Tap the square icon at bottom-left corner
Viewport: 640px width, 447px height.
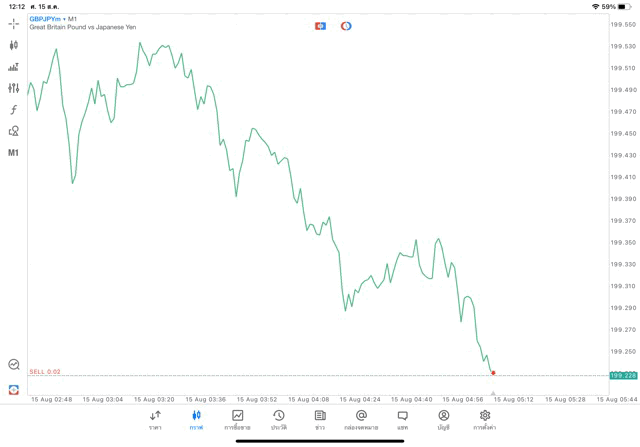[14, 390]
